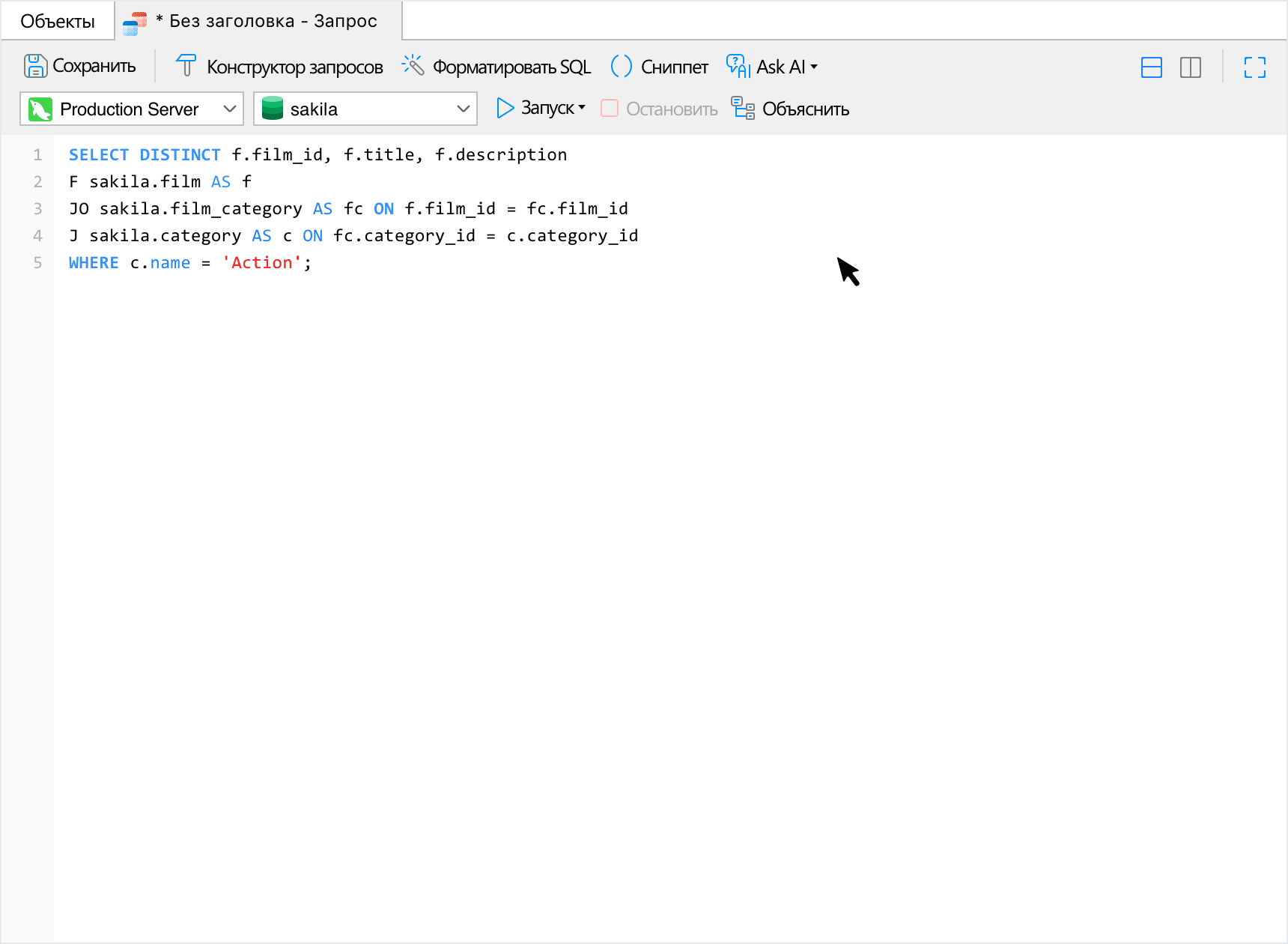The height and width of the screenshot is (944, 1288).
Task: Click line number 5 in gutter
Action: tap(37, 262)
